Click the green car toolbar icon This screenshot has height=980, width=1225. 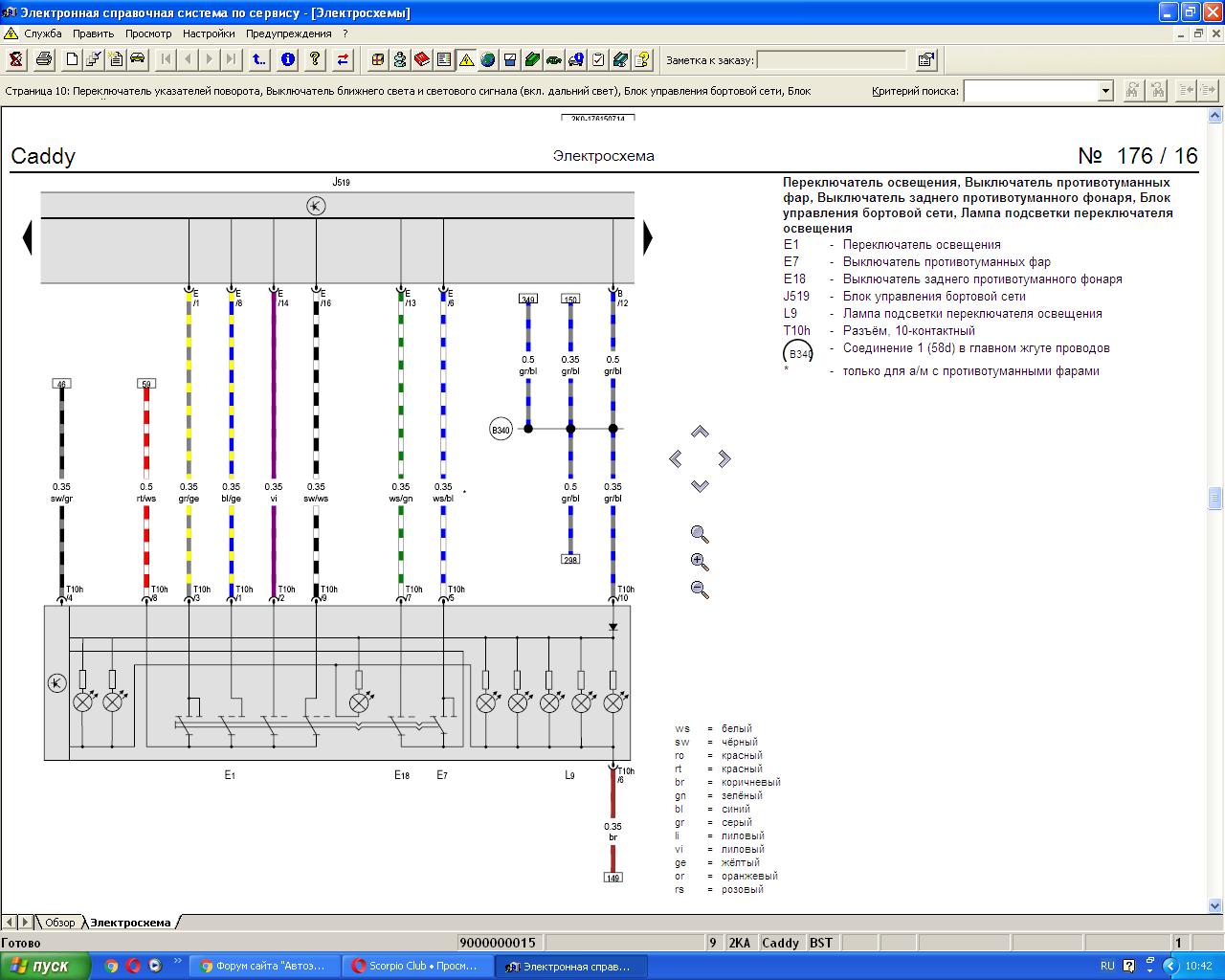[x=554, y=59]
